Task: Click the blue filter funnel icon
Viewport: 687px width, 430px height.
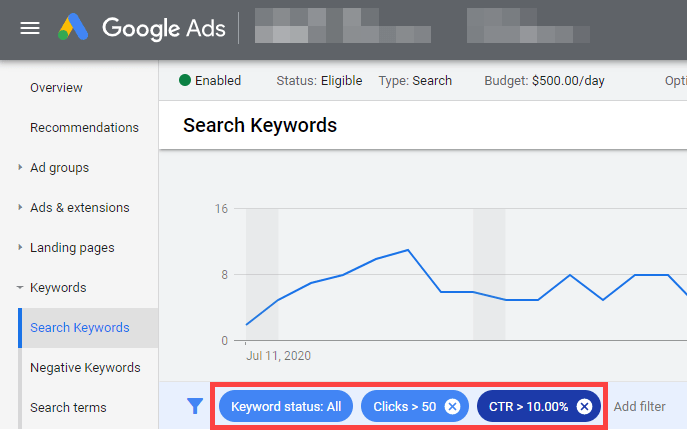Action: coord(195,406)
